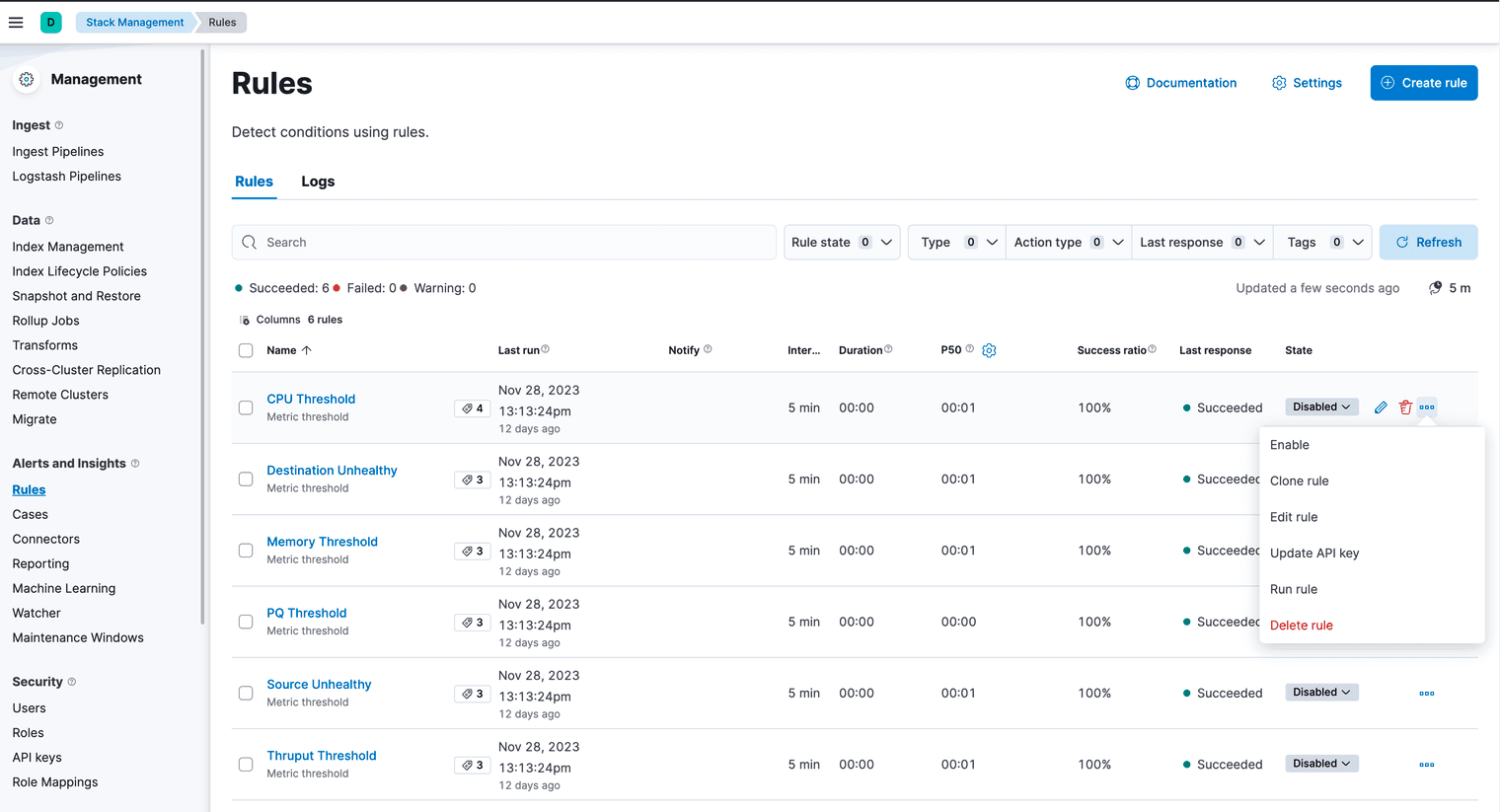Click the tag badge on CPU Threshold
This screenshot has height=812, width=1500.
[x=473, y=408]
